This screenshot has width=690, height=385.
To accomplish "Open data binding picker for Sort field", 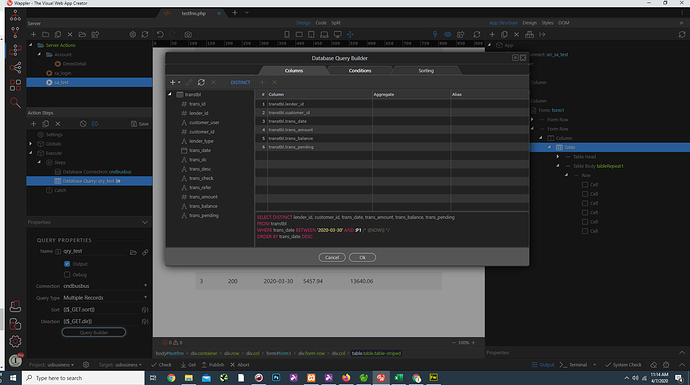I will [x=145, y=310].
